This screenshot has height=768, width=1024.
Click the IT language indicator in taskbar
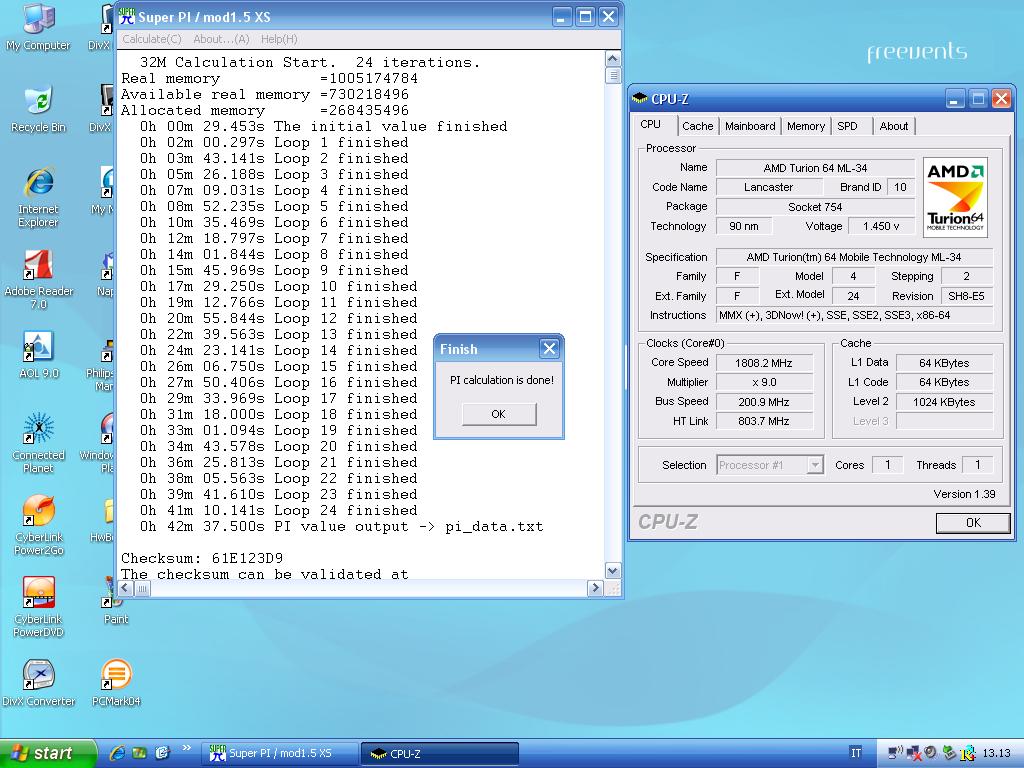coord(856,753)
